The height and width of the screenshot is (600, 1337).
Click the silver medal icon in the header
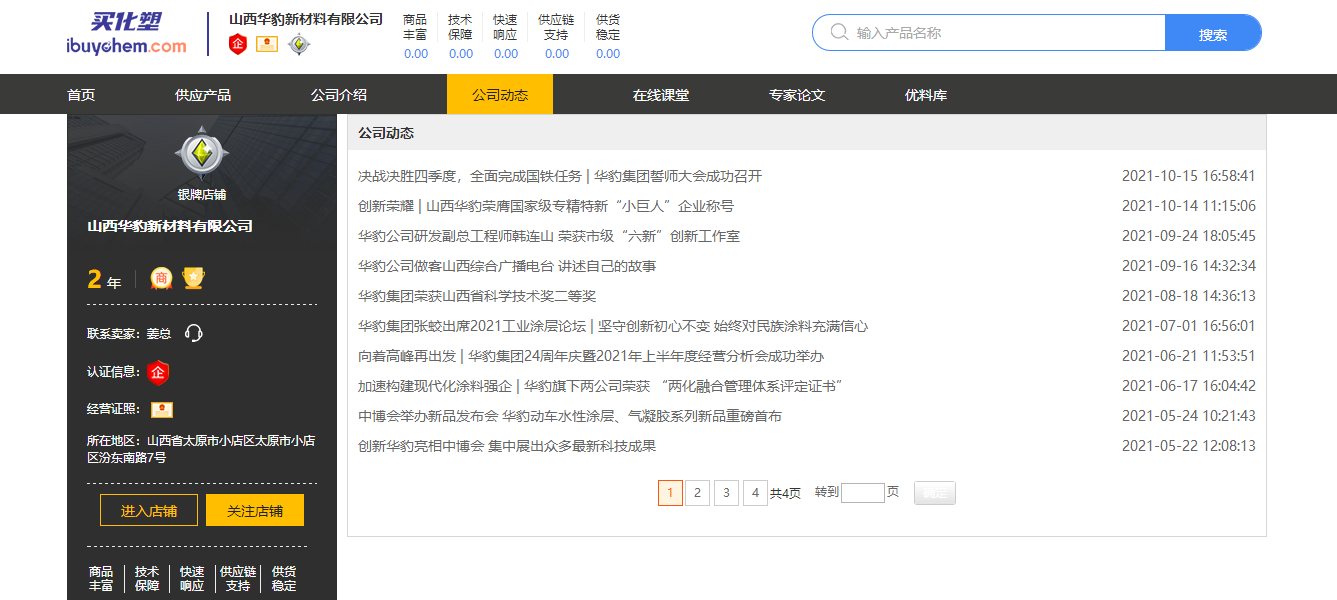(x=299, y=44)
